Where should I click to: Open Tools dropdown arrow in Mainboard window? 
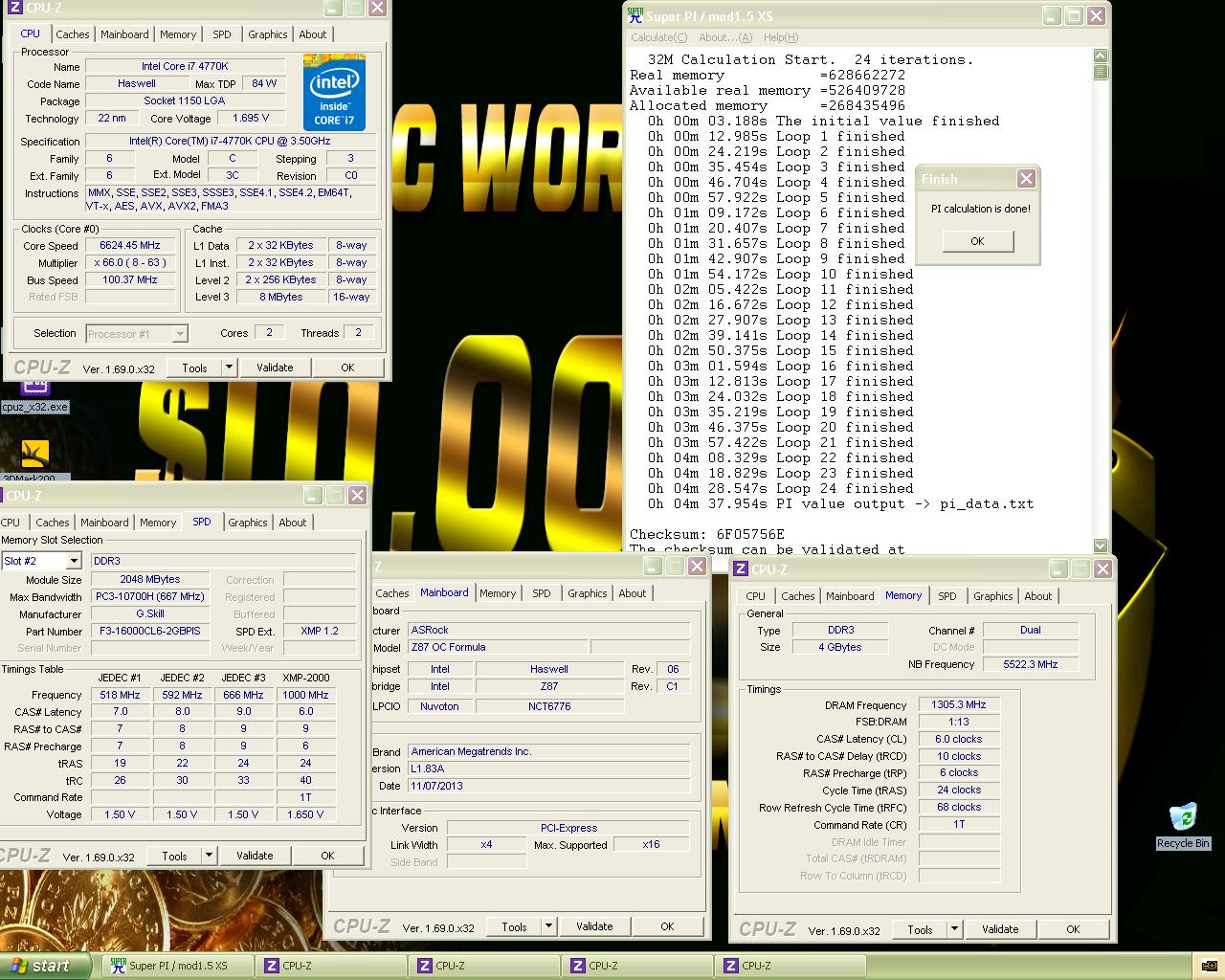548,926
